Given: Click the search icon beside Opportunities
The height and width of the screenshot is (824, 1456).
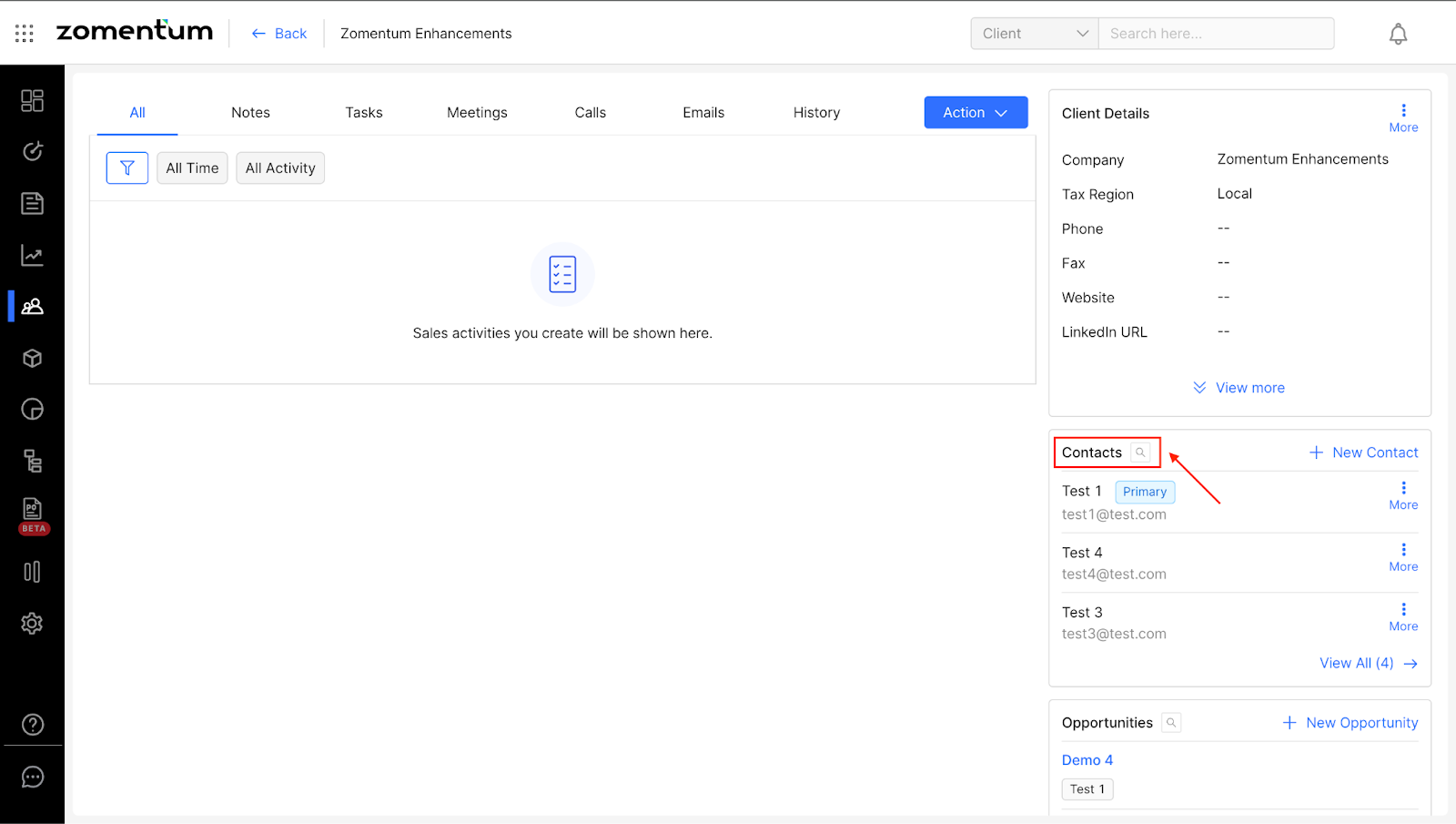Looking at the screenshot, I should [1171, 723].
